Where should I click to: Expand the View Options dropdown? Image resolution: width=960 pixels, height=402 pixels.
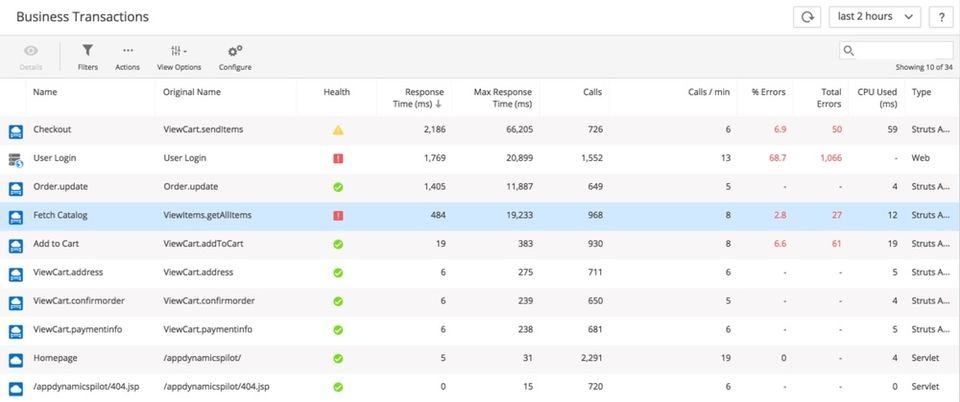[179, 56]
